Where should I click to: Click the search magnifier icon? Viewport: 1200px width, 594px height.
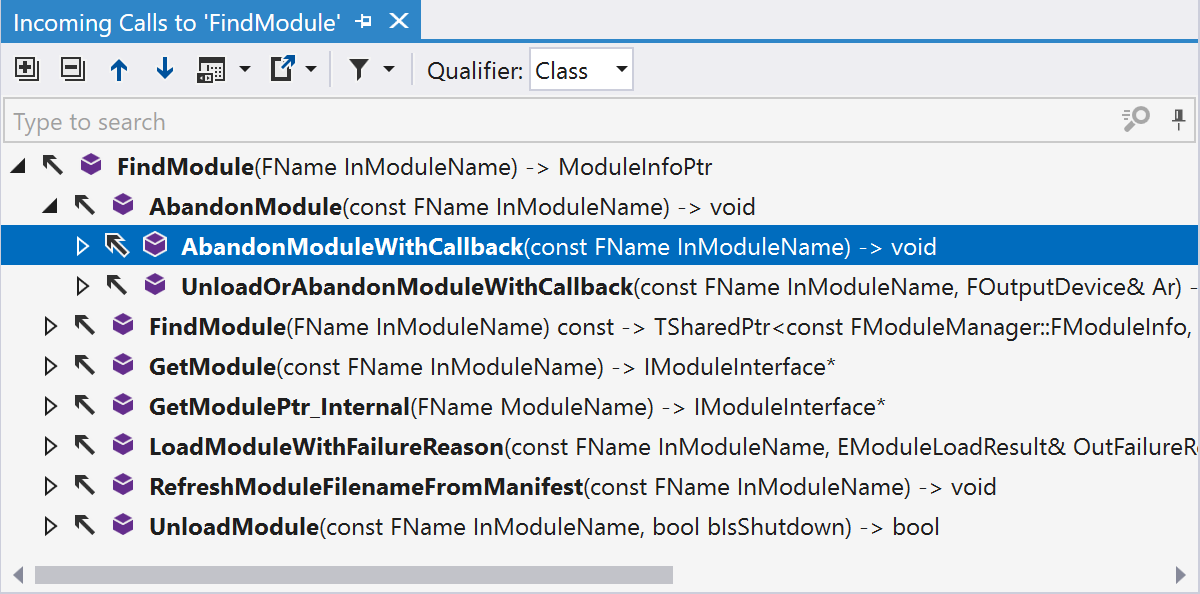1135,120
